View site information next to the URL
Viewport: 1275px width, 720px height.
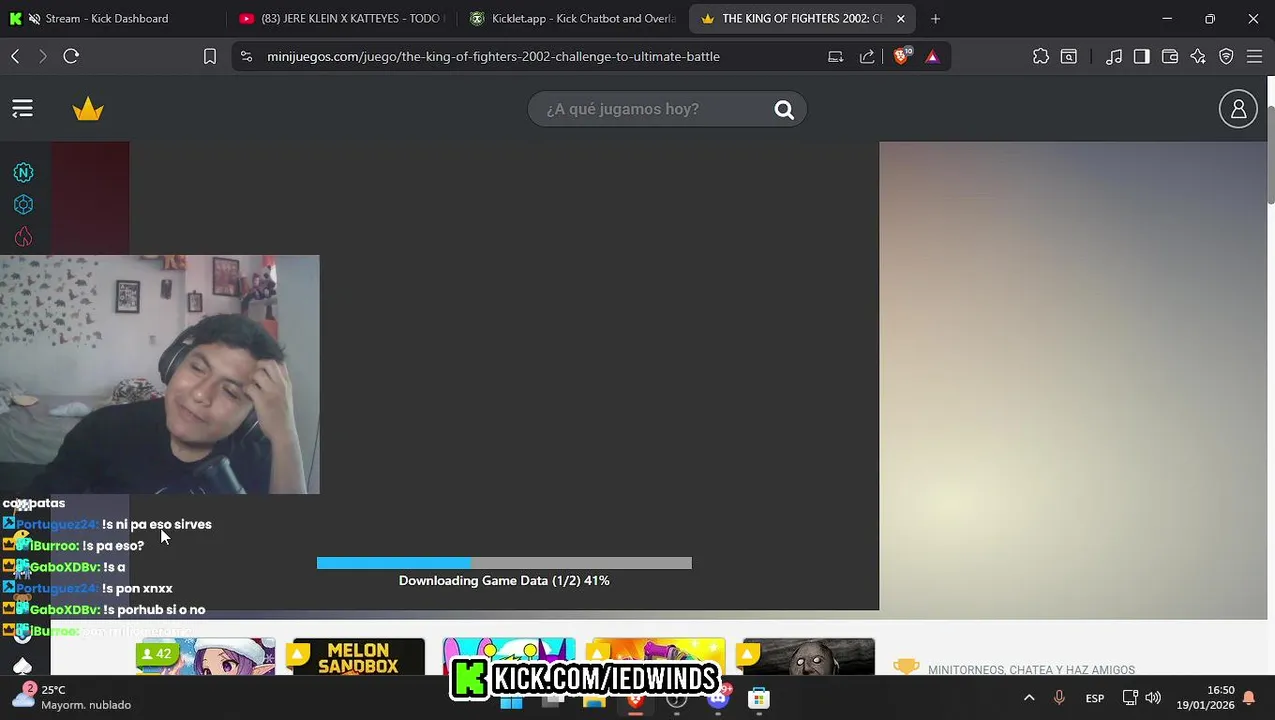coord(246,56)
